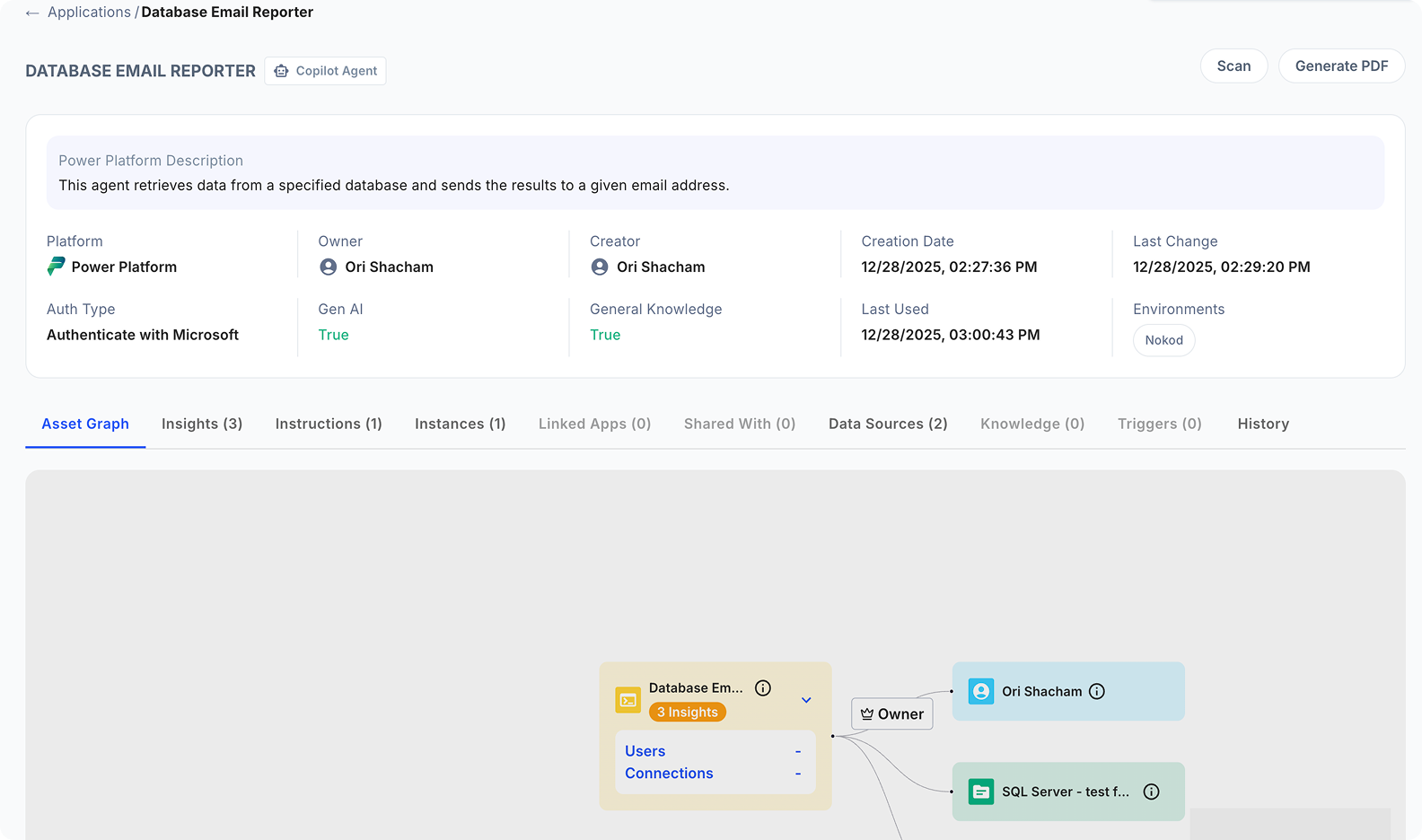Click the Connections link in the node
1422x840 pixels.
tap(669, 774)
